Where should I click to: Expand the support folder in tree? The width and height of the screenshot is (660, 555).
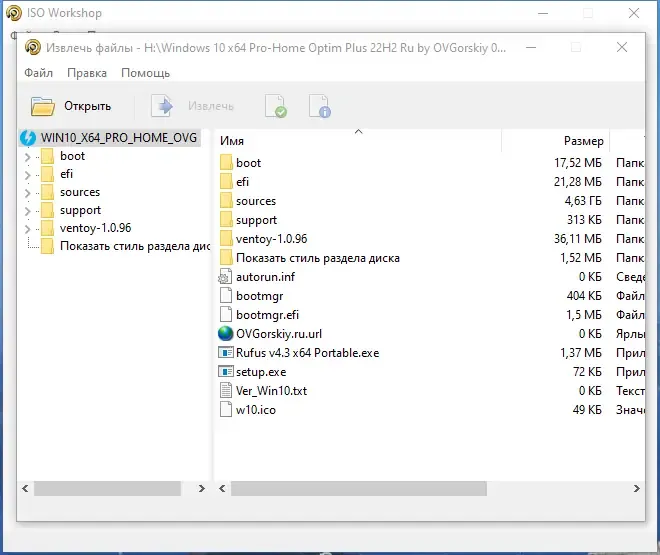tap(27, 211)
